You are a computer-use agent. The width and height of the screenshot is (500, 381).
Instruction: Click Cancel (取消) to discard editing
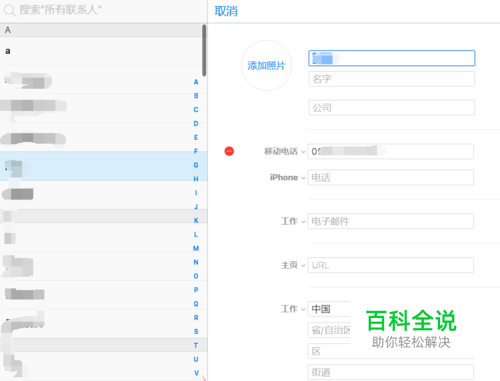[x=226, y=11]
